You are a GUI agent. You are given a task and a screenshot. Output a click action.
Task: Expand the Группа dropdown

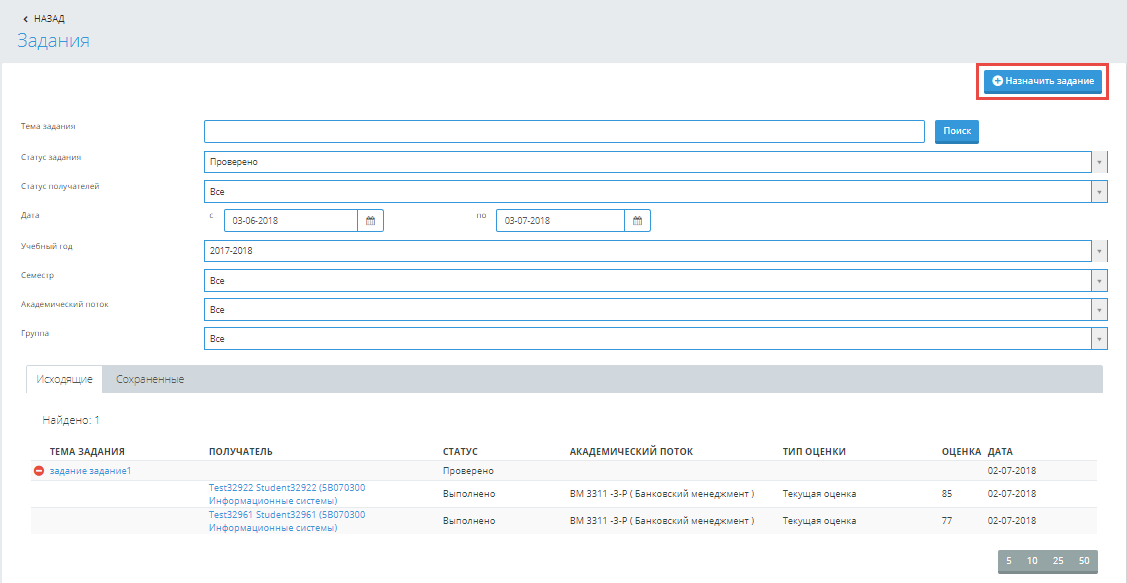[655, 339]
